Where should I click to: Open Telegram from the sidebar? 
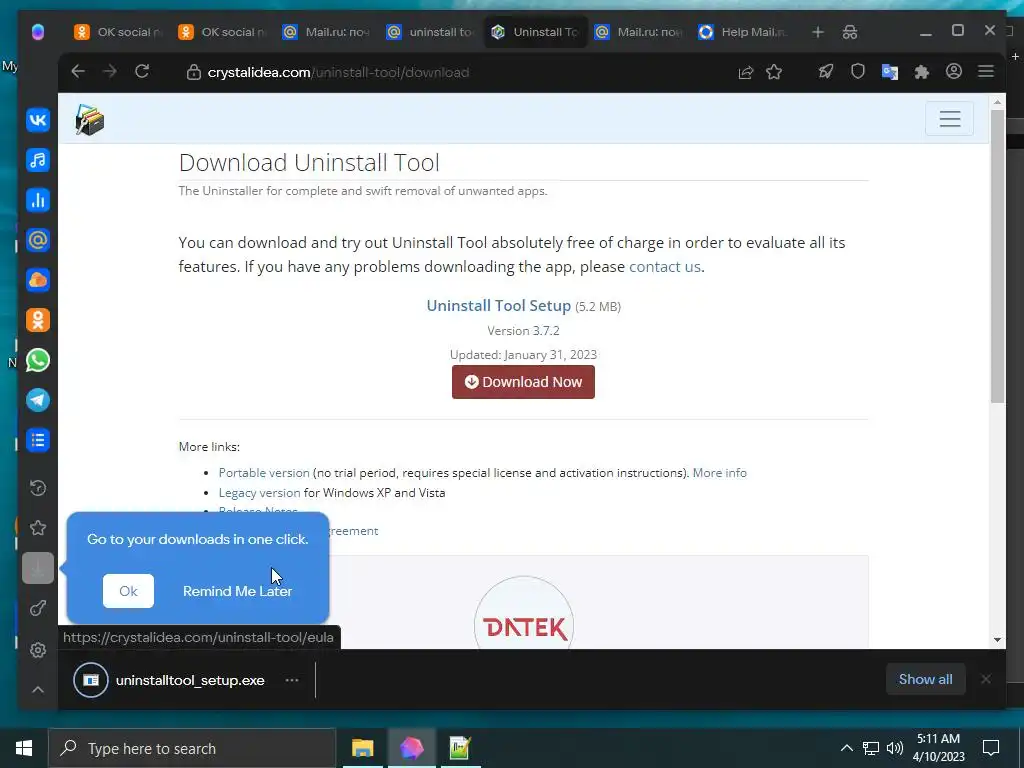click(38, 400)
